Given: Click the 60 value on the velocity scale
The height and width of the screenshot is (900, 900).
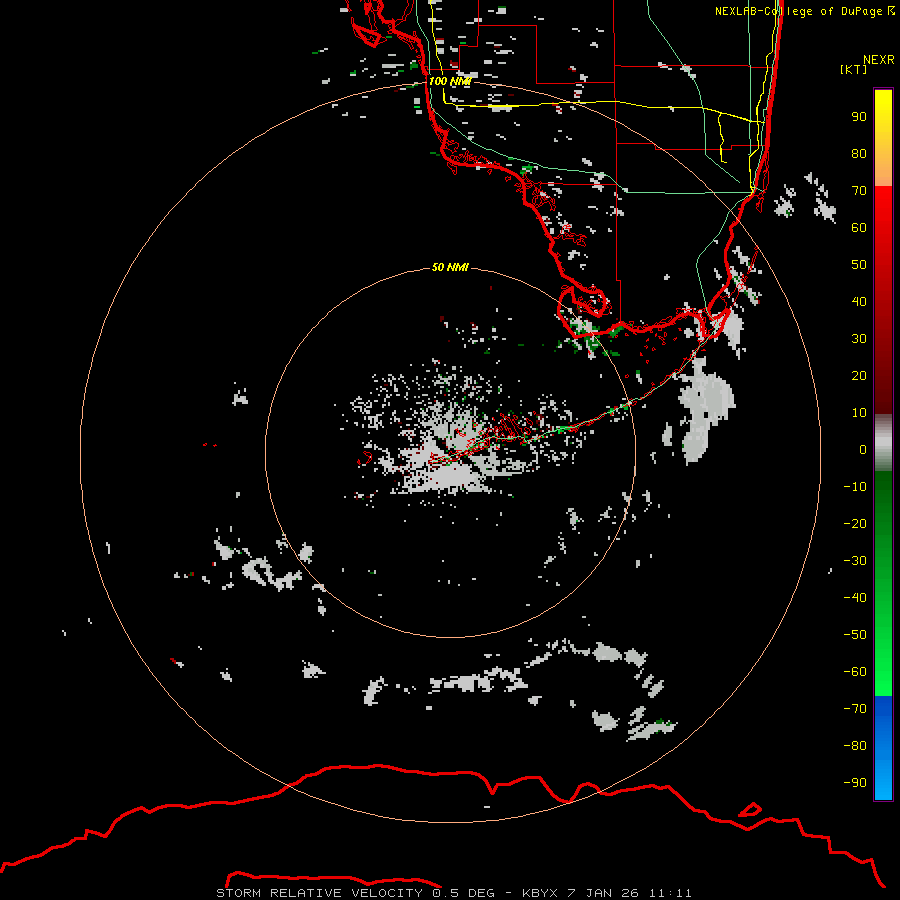Looking at the screenshot, I should pyautogui.click(x=859, y=227).
